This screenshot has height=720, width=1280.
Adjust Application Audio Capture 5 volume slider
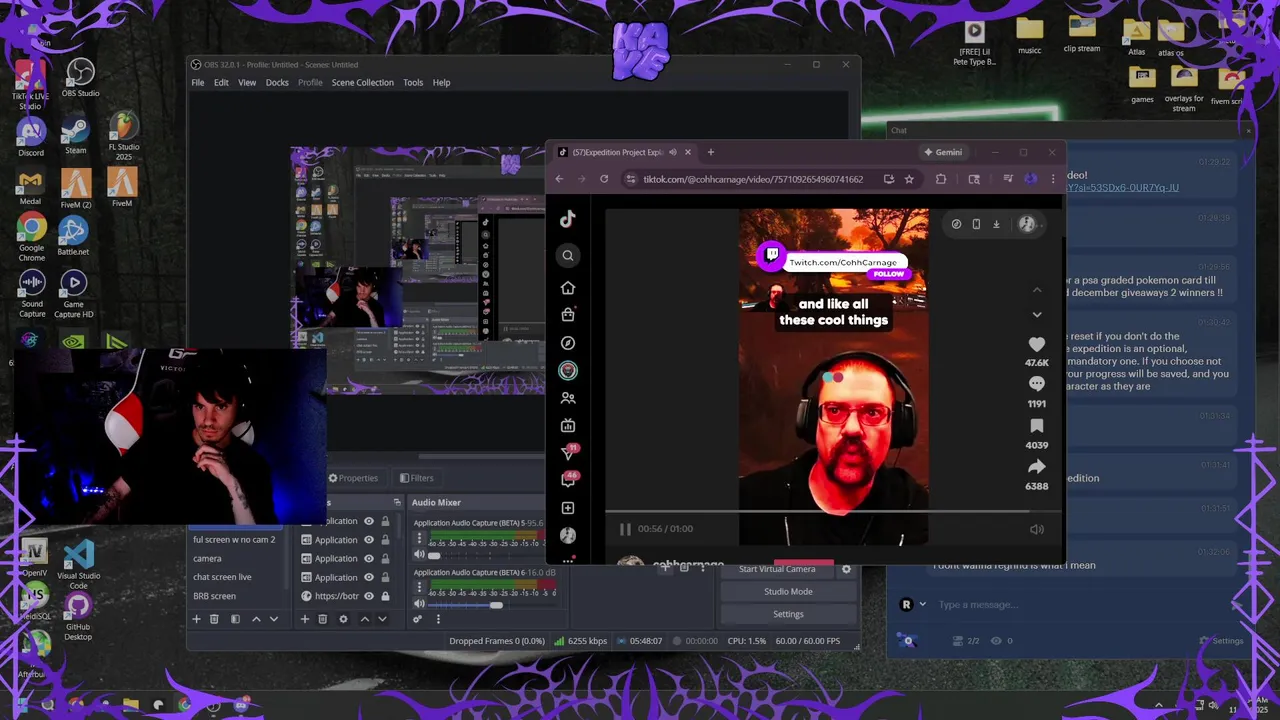coord(485,554)
